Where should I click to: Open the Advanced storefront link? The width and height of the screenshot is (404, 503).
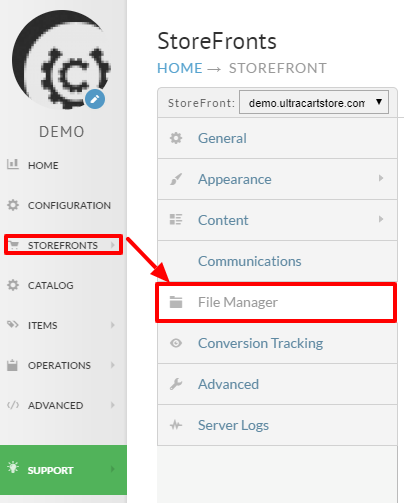pos(228,384)
